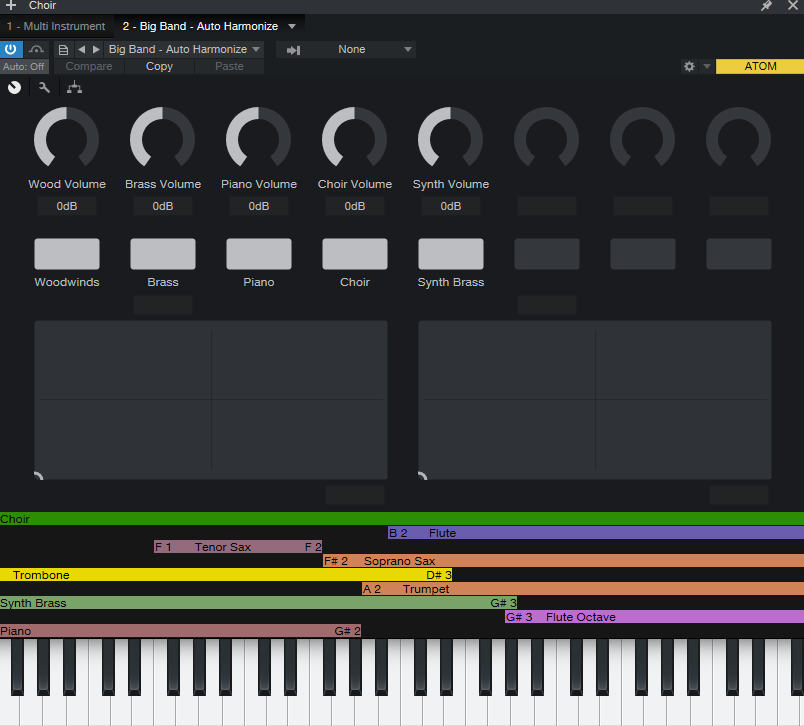The image size is (804, 726).
Task: Click inside the left XY pad
Action: click(x=211, y=400)
